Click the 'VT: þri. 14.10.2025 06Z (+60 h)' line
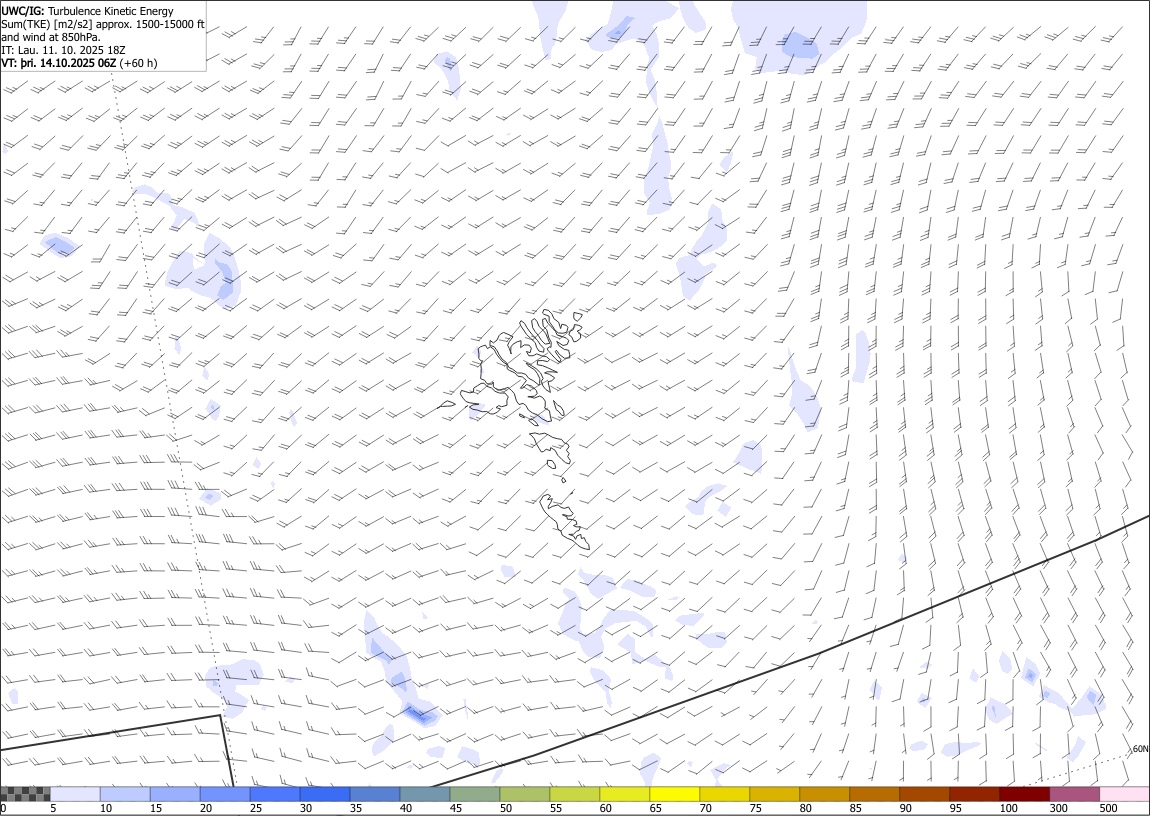This screenshot has width=1150, height=816. point(79,63)
